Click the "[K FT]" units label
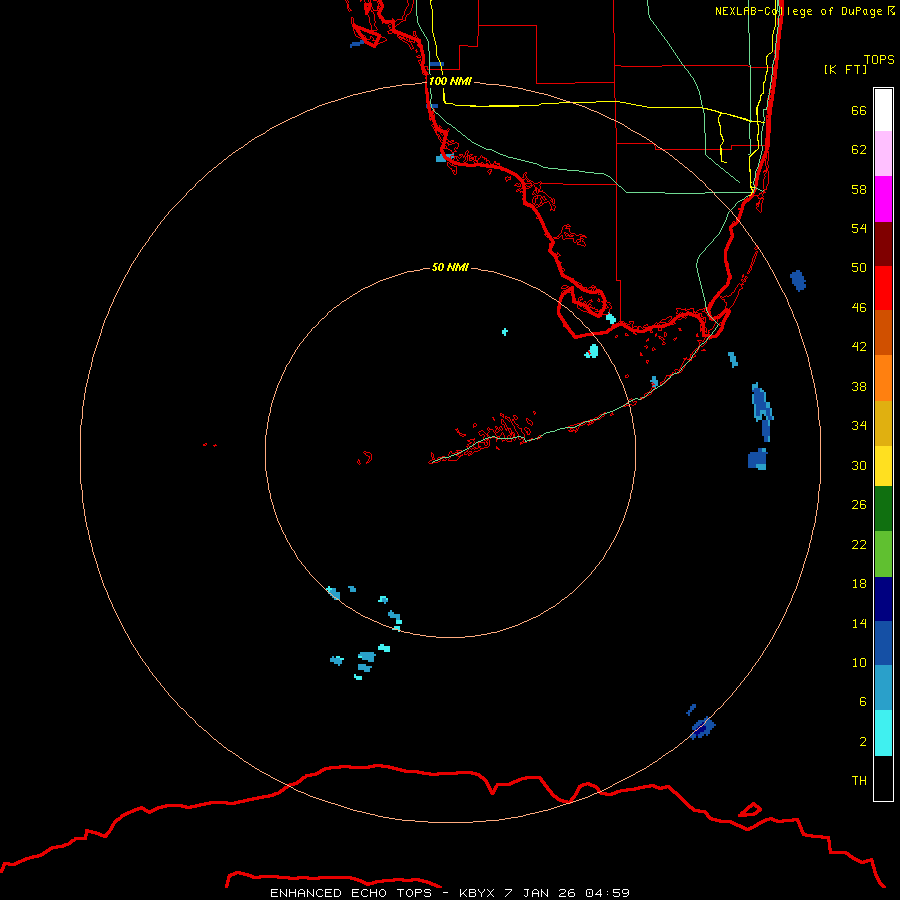This screenshot has height=900, width=900. 845,70
